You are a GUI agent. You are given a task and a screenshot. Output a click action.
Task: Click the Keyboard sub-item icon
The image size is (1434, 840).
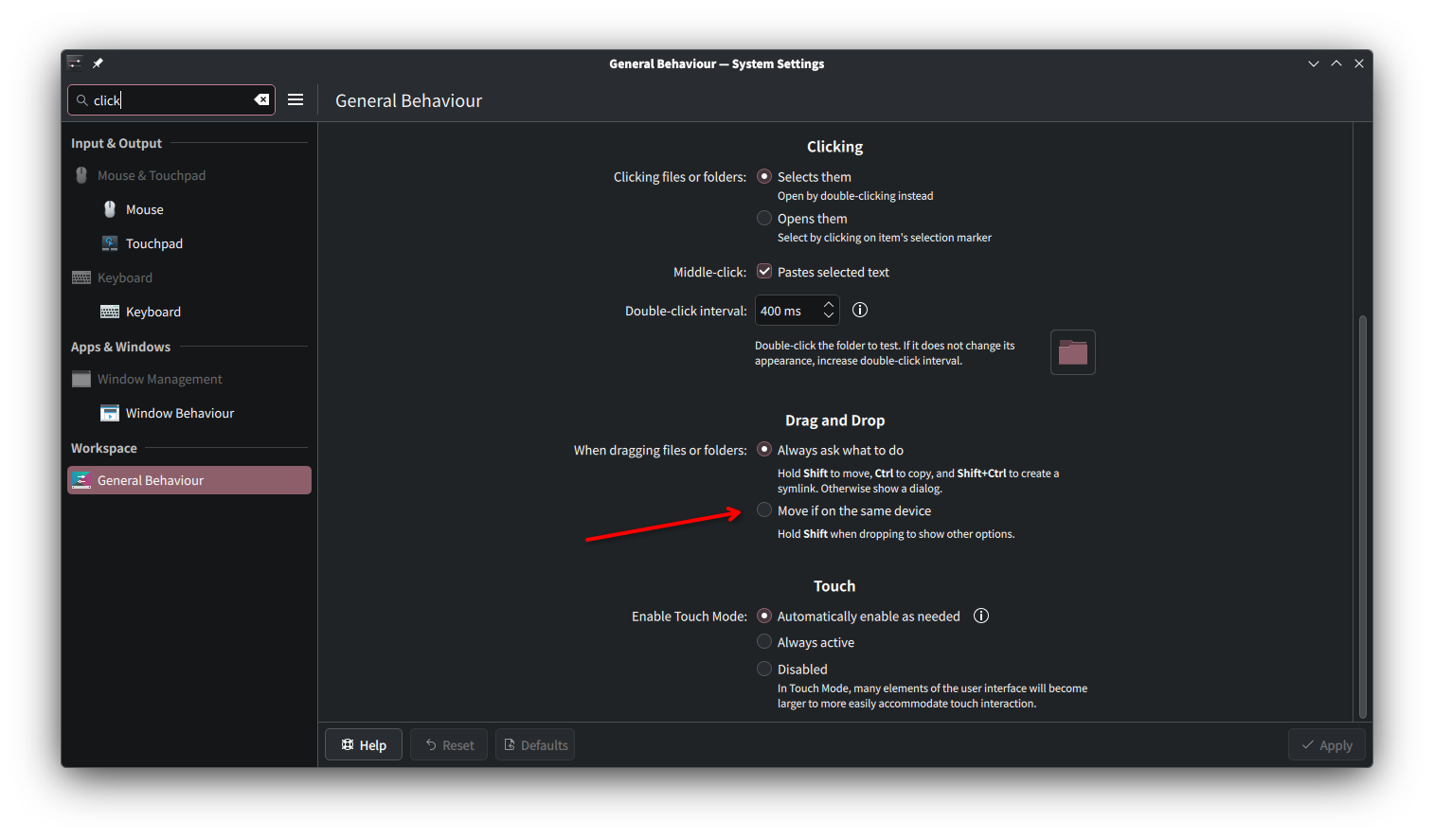pyautogui.click(x=110, y=312)
